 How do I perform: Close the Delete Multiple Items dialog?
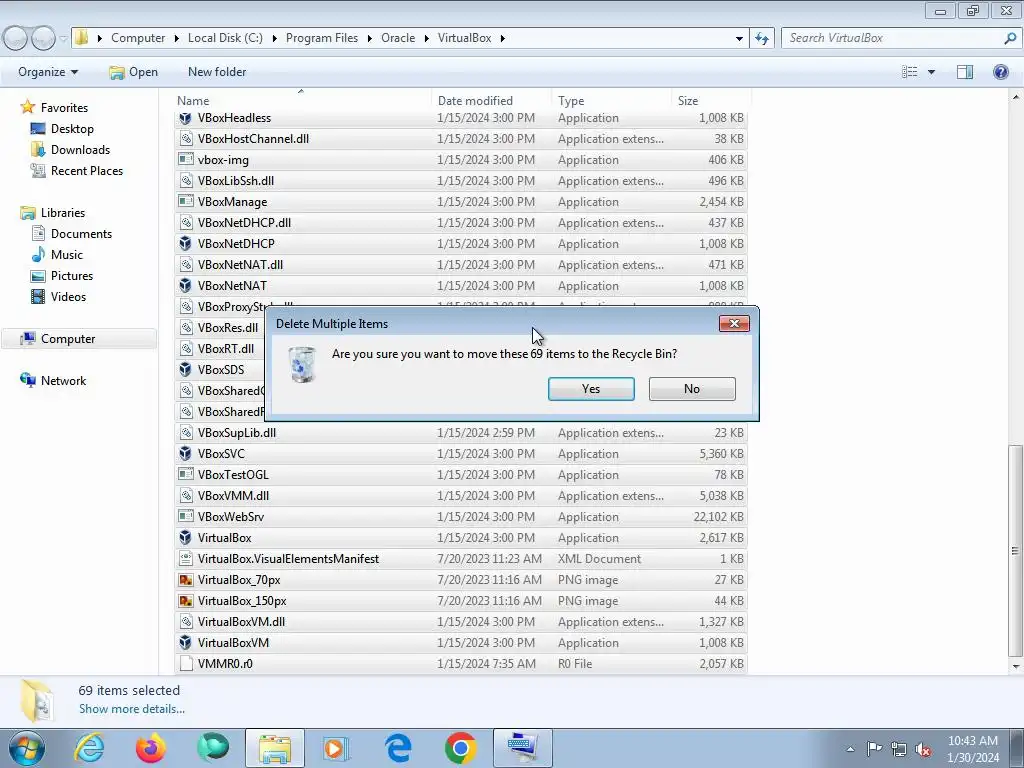click(734, 323)
